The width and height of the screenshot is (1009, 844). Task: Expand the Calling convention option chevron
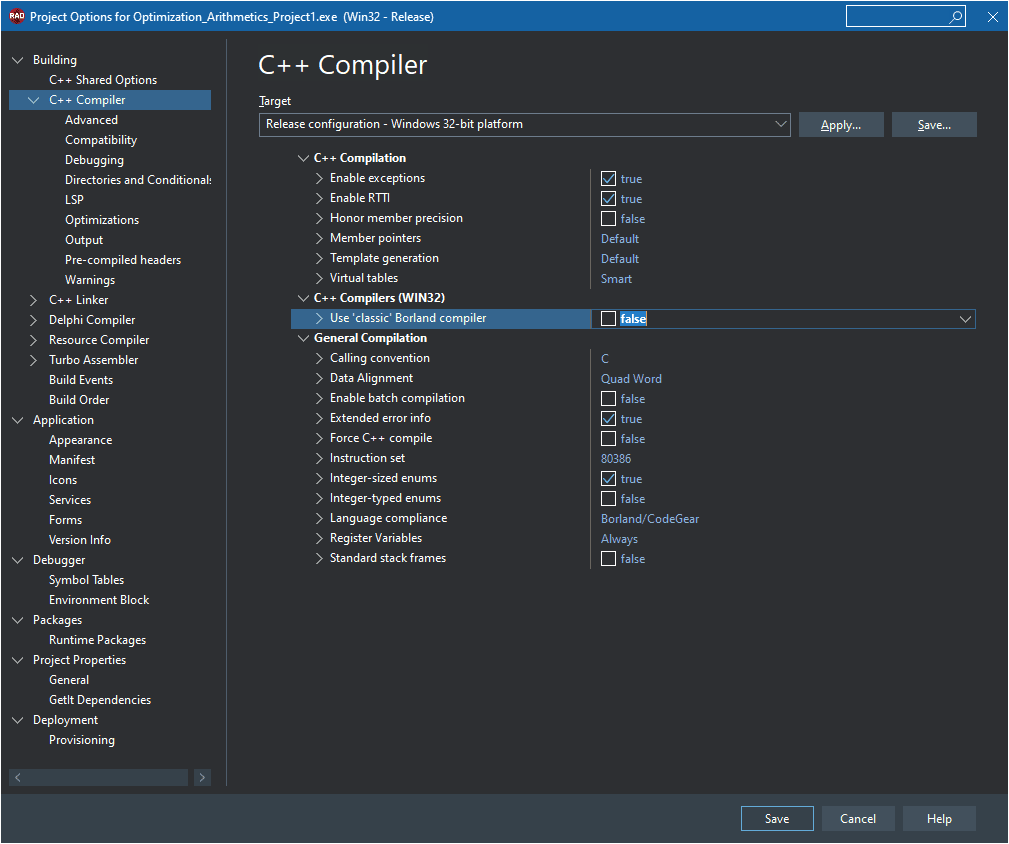319,358
